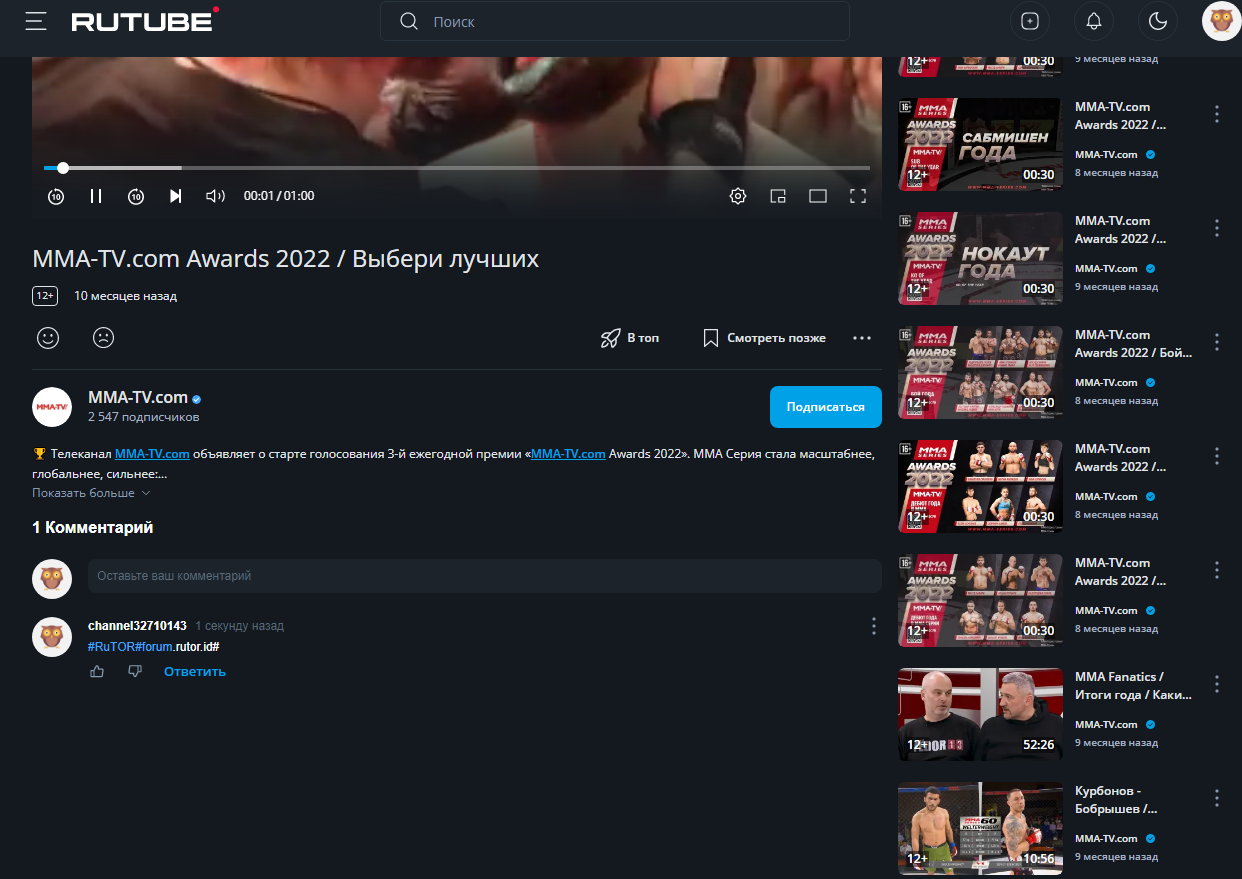Open options for Курбонов - Бобрышев video
Screen dimensions: 1242x879
pos(1217,798)
